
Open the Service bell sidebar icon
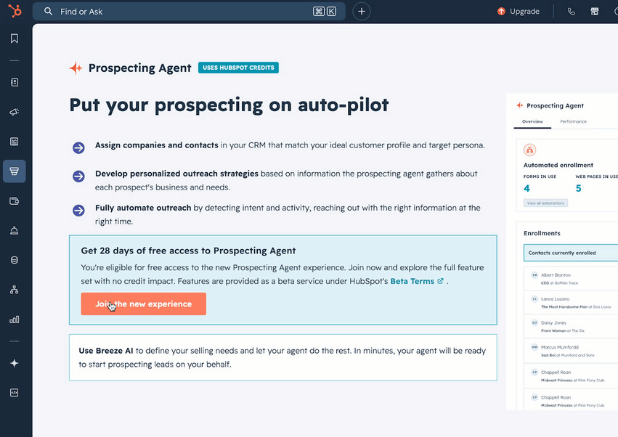coord(14,231)
